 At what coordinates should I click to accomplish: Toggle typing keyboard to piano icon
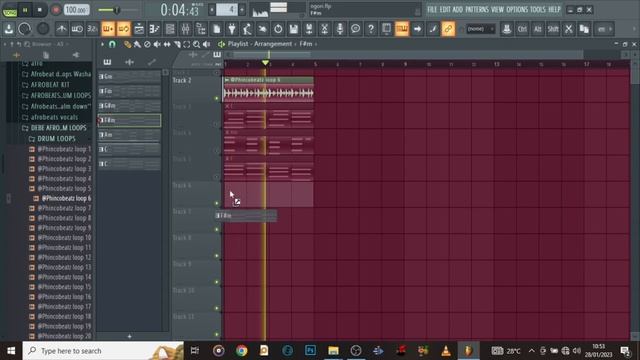click(x=402, y=29)
